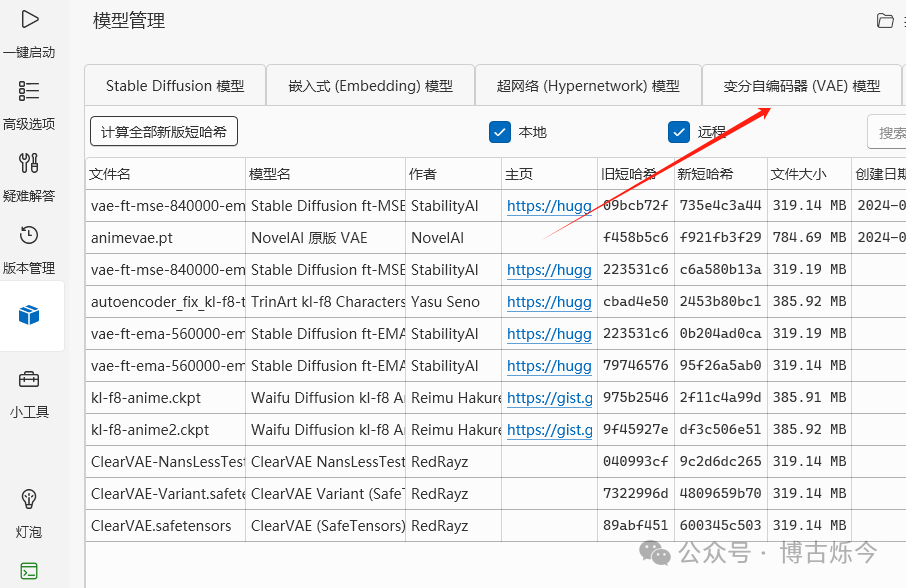Screen dimensions: 906x588
Task: Select the 超网络 (Hypernetwork) 模型 tab
Action: pos(588,85)
